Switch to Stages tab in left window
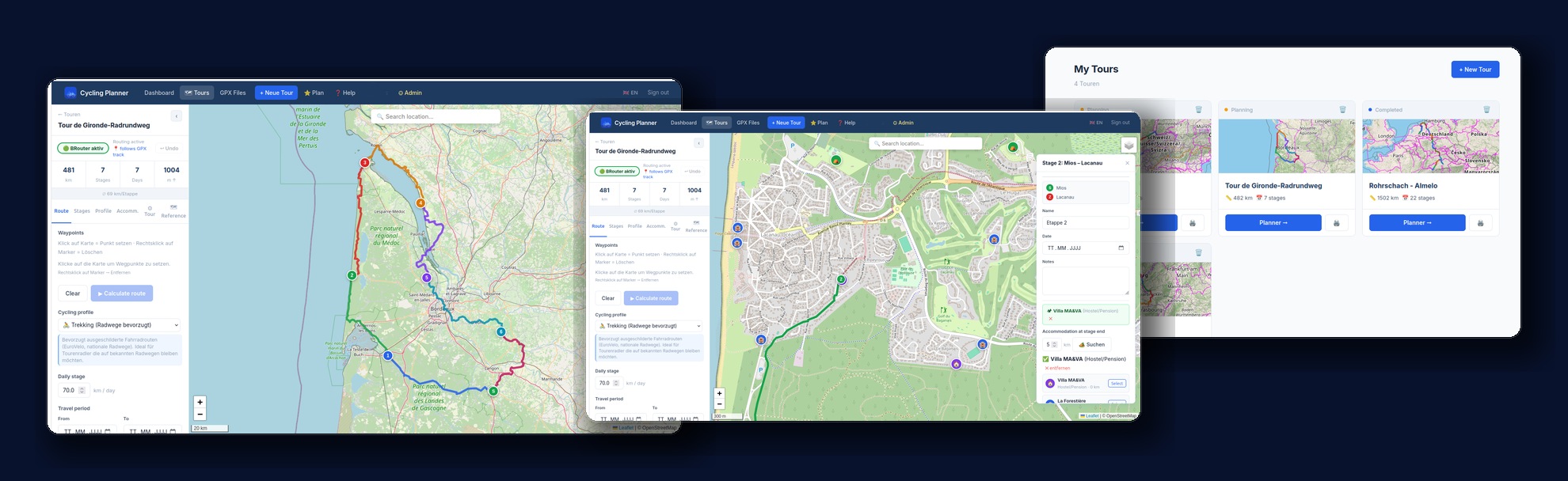Viewport: 1568px width, 481px height. [x=82, y=211]
